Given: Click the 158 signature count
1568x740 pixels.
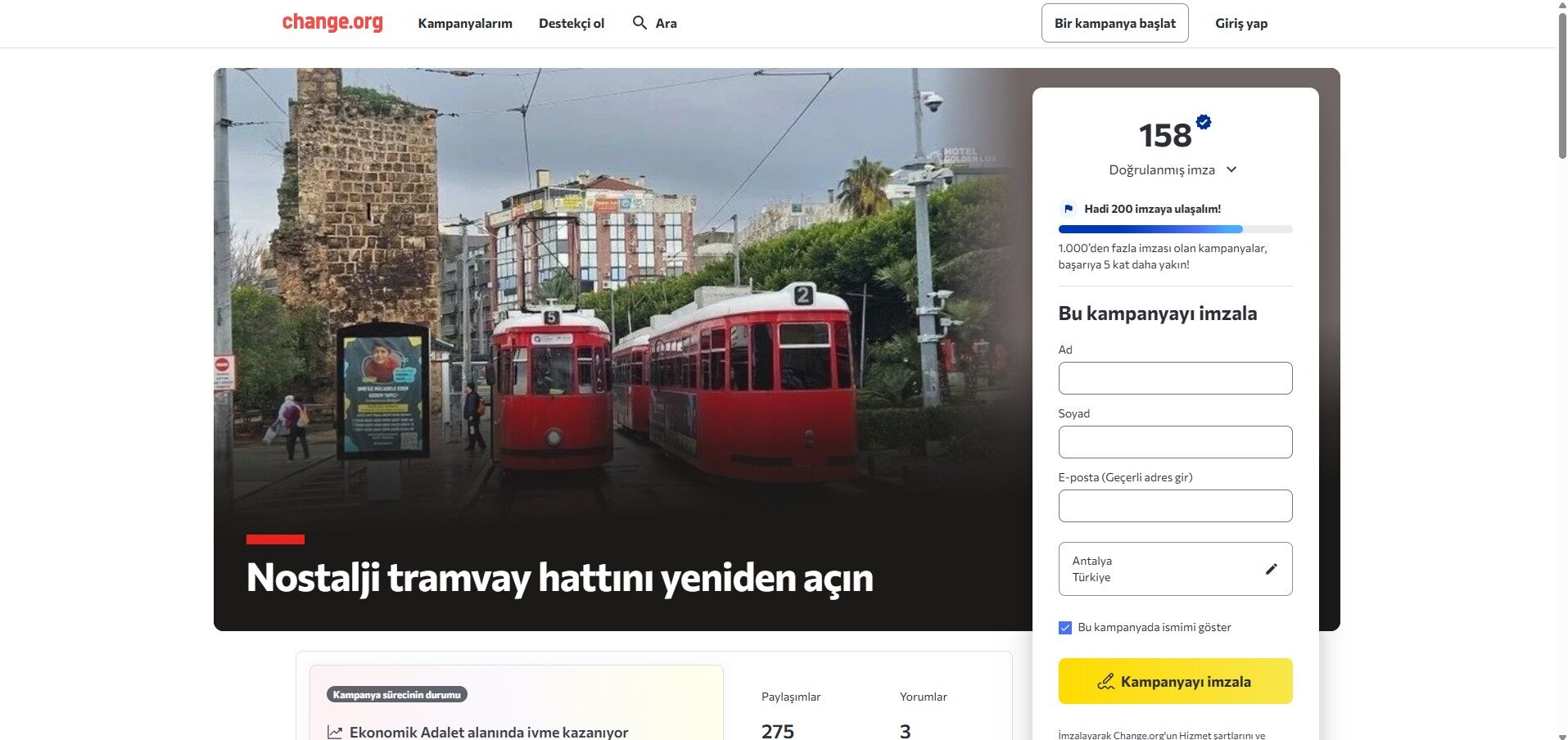Looking at the screenshot, I should [1165, 136].
